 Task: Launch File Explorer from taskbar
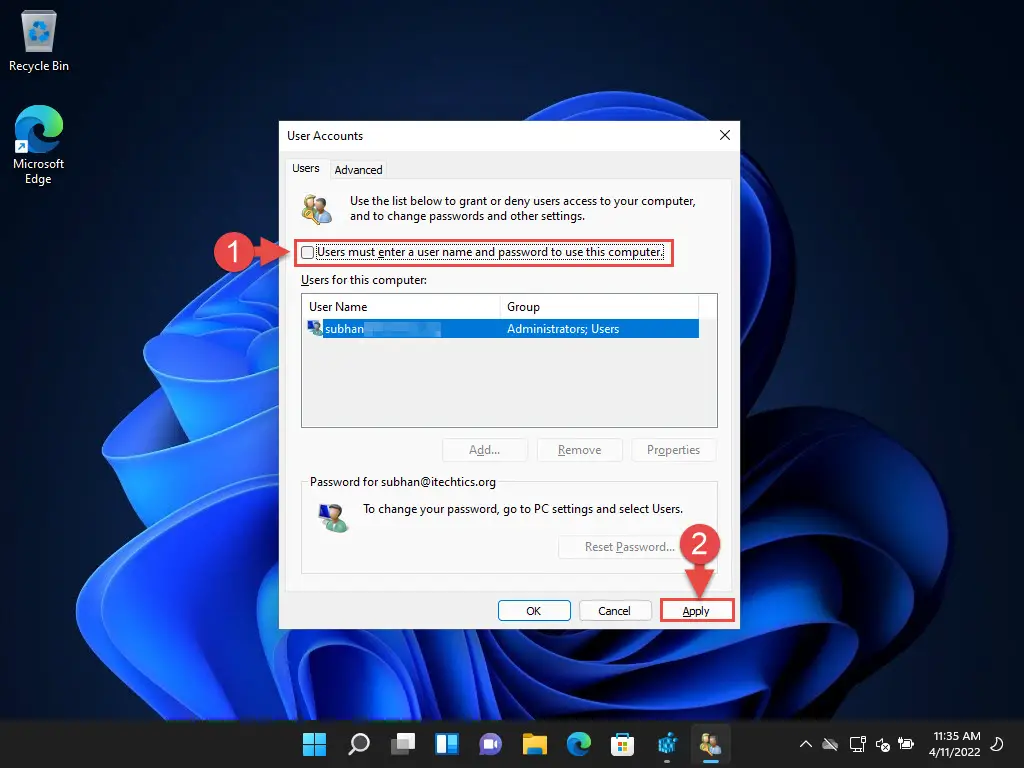534,744
